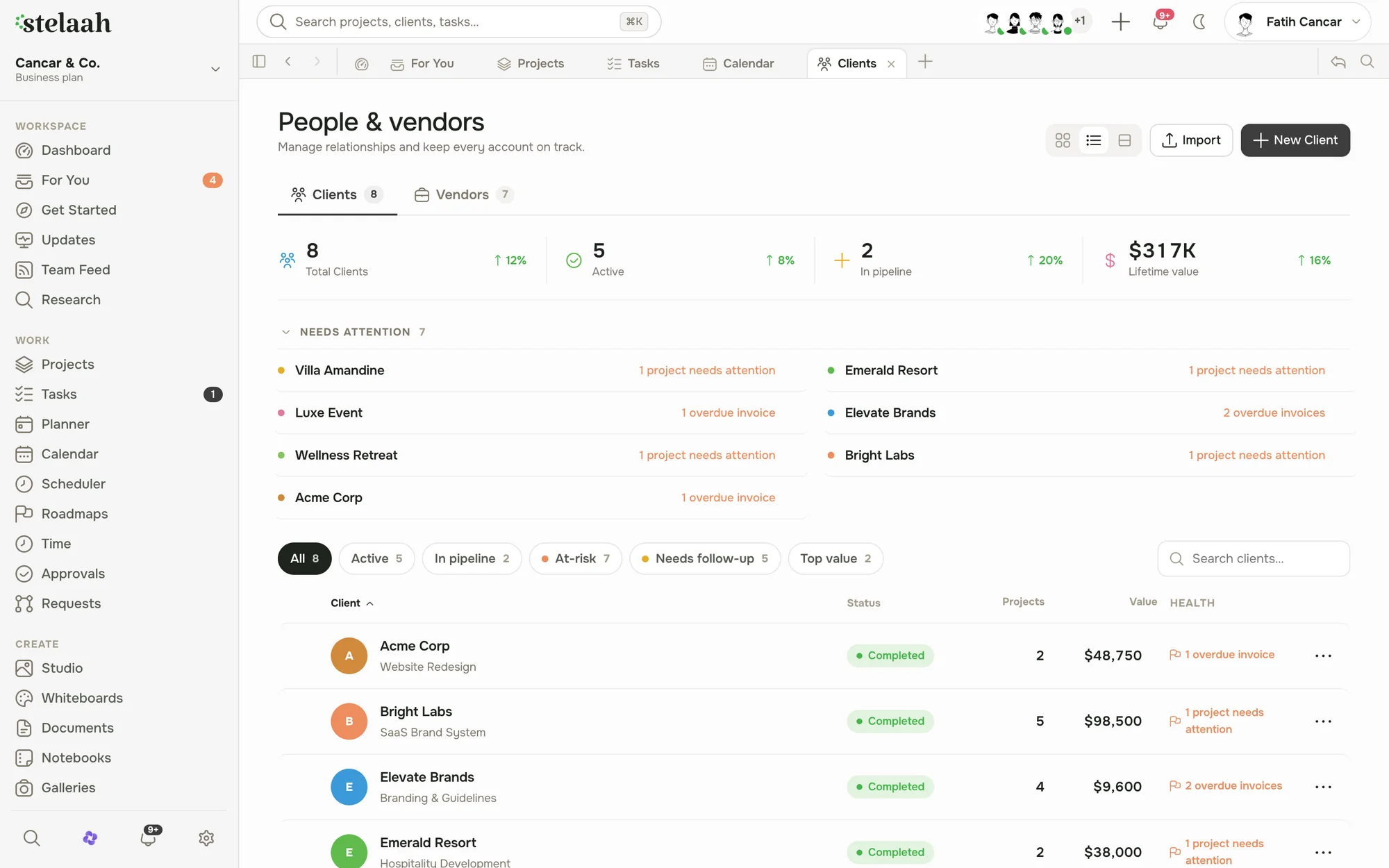This screenshot has height=868, width=1389.
Task: Click the global search projects field
Action: click(458, 22)
